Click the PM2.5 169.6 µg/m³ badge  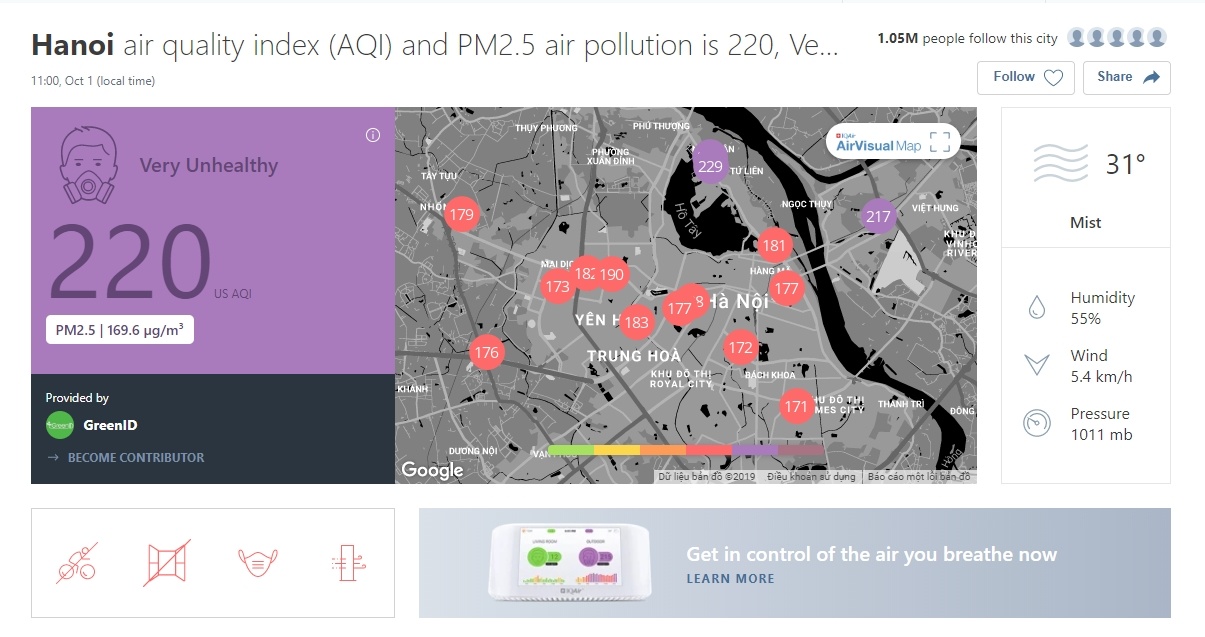120,330
